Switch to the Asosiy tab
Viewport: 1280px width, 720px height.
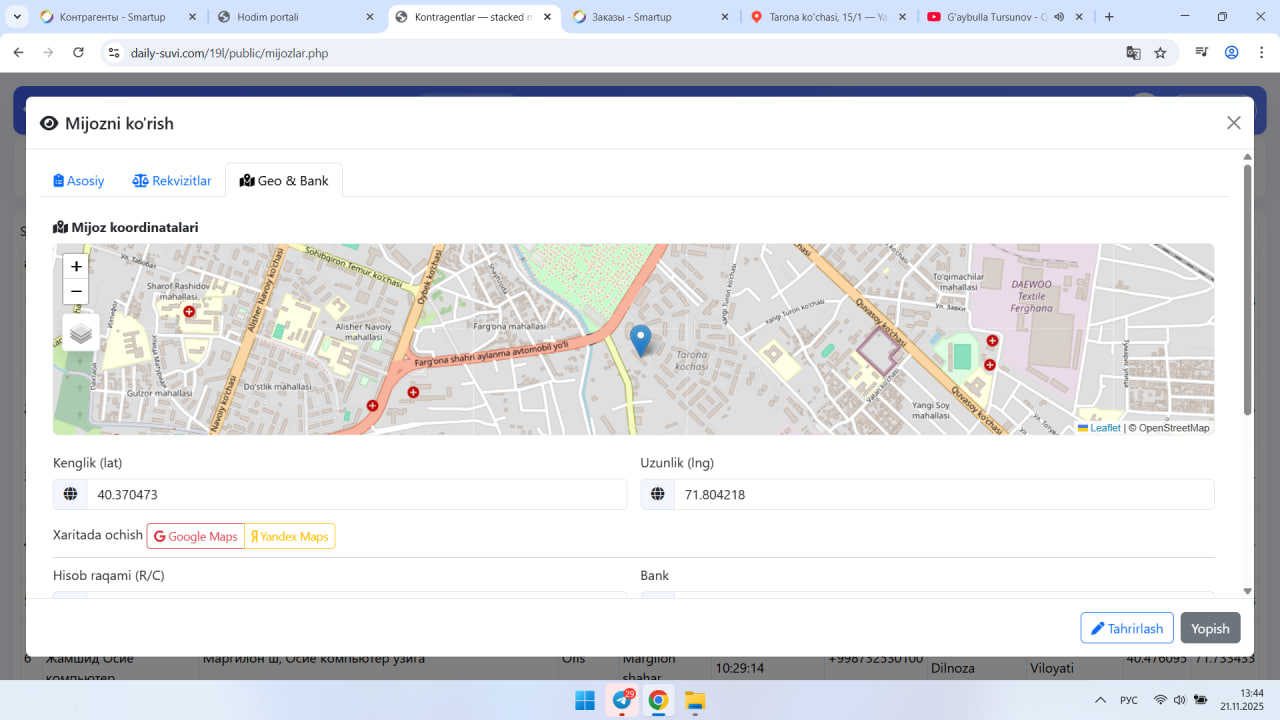pos(79,181)
